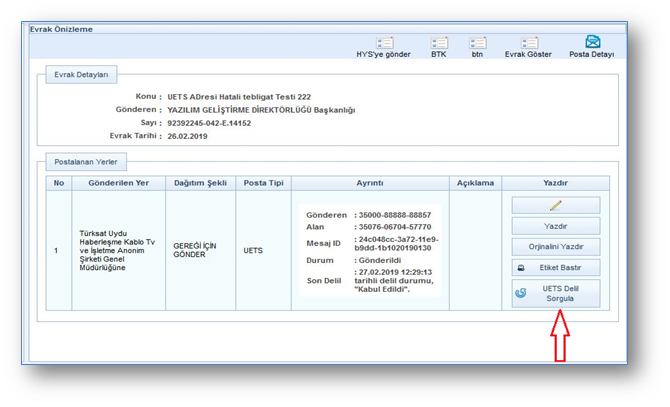
Task: Click the UETS Delil Sorgula icon
Action: tap(521, 293)
